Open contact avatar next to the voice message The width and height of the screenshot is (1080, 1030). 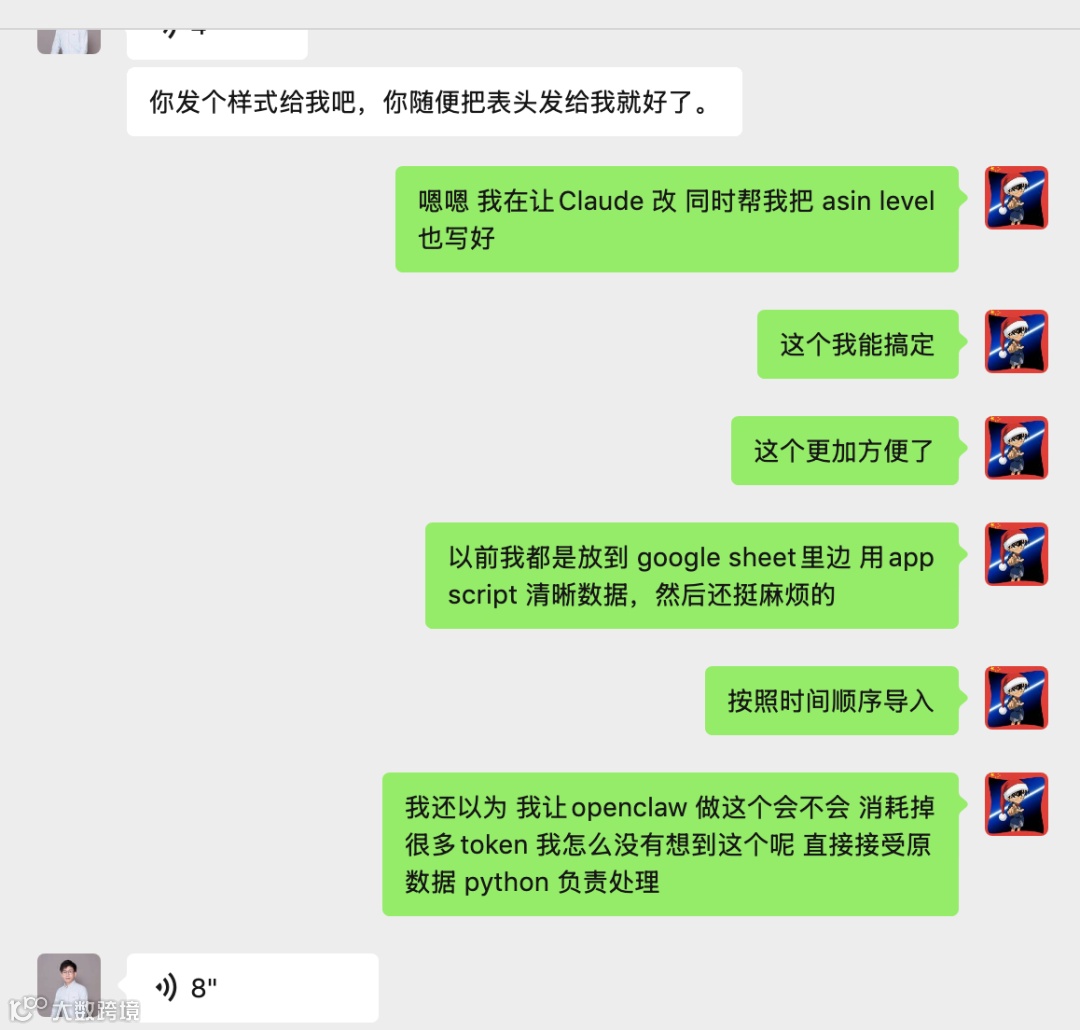click(x=69, y=985)
